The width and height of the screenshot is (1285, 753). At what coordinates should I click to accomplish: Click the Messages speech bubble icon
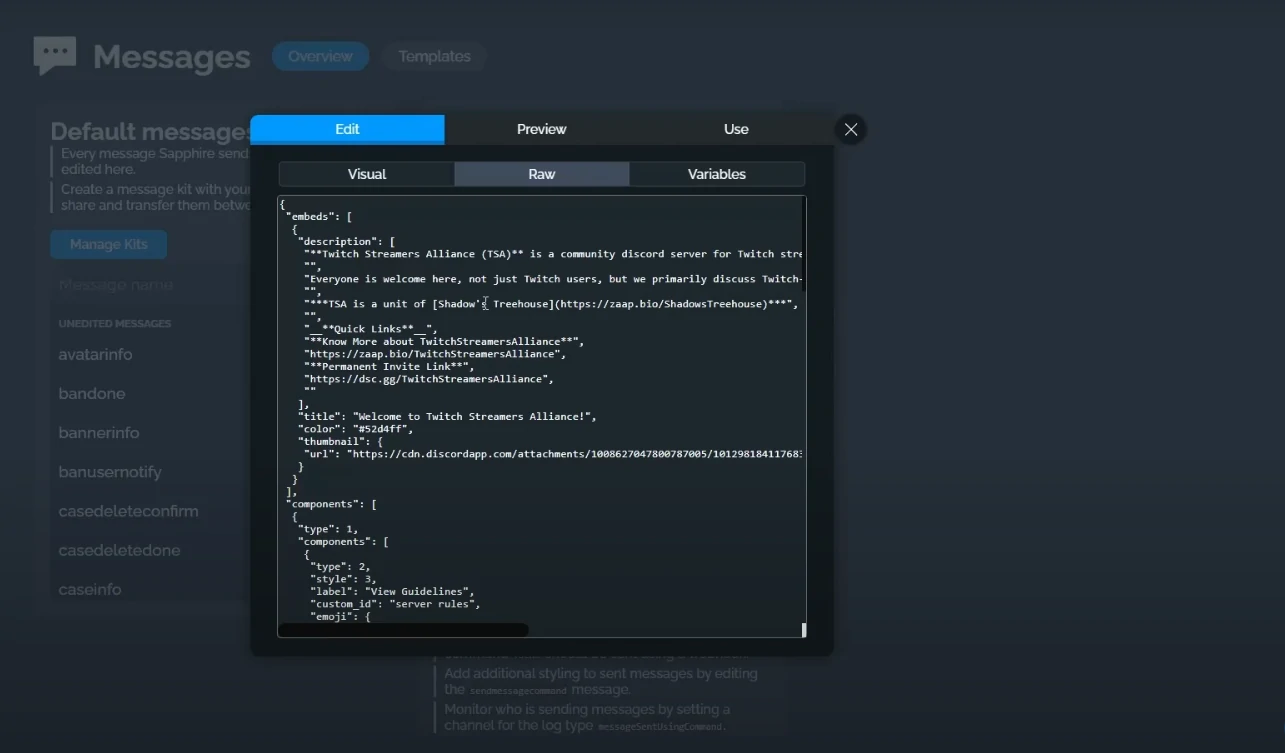coord(54,56)
